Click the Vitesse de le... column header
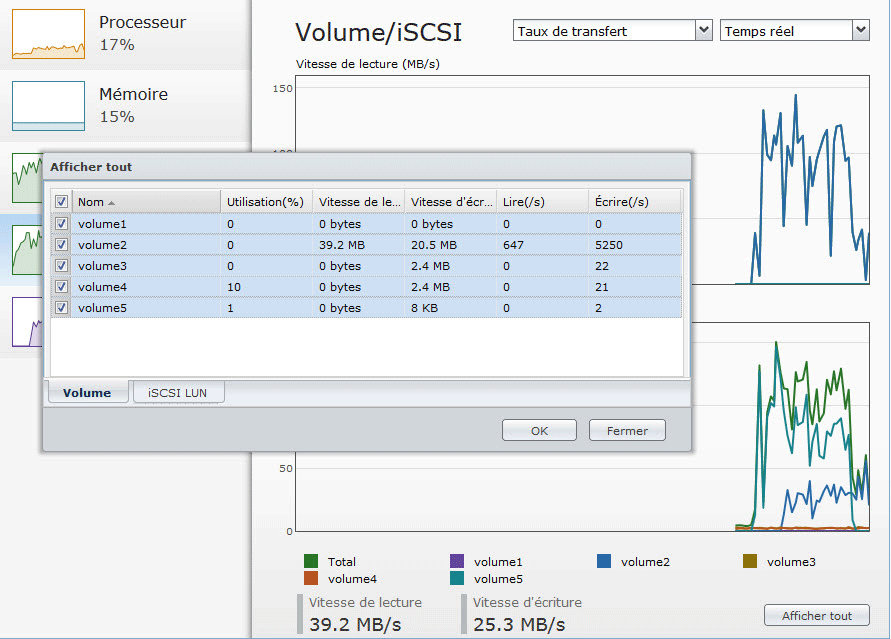Viewport: 891px width, 639px height. point(359,202)
